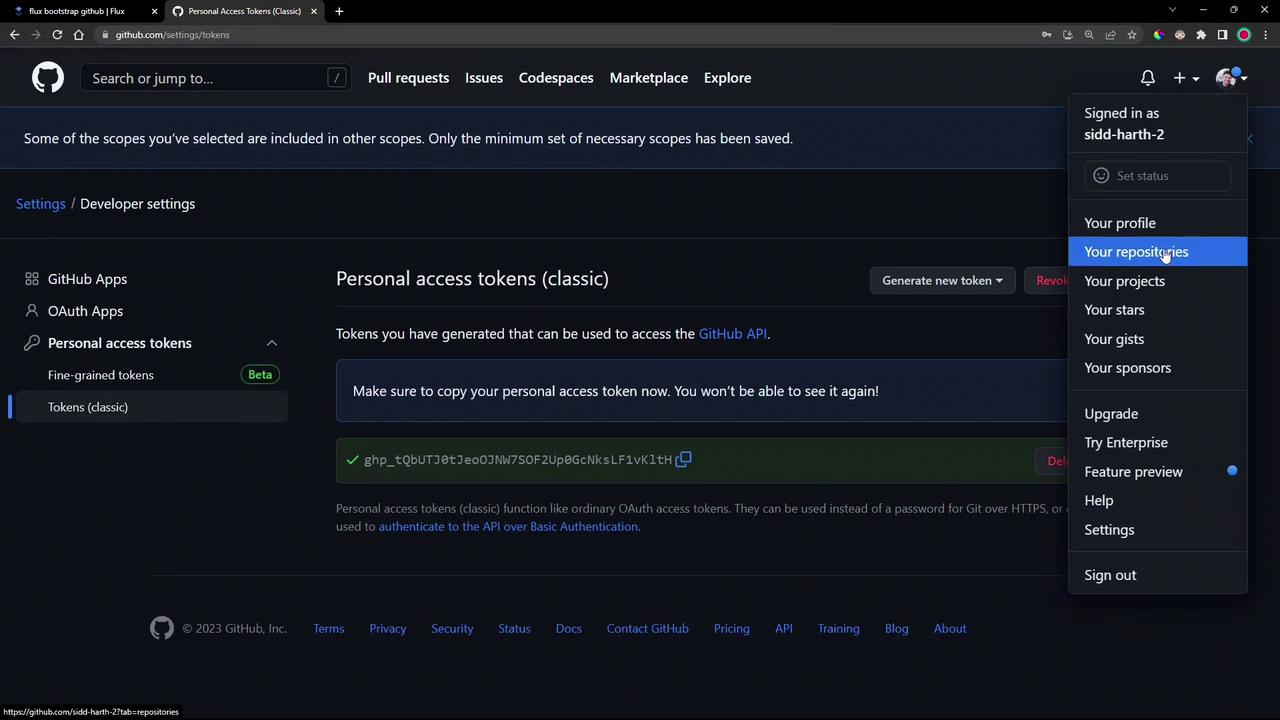Open the Basic Authentication documentation link

pos(508,526)
